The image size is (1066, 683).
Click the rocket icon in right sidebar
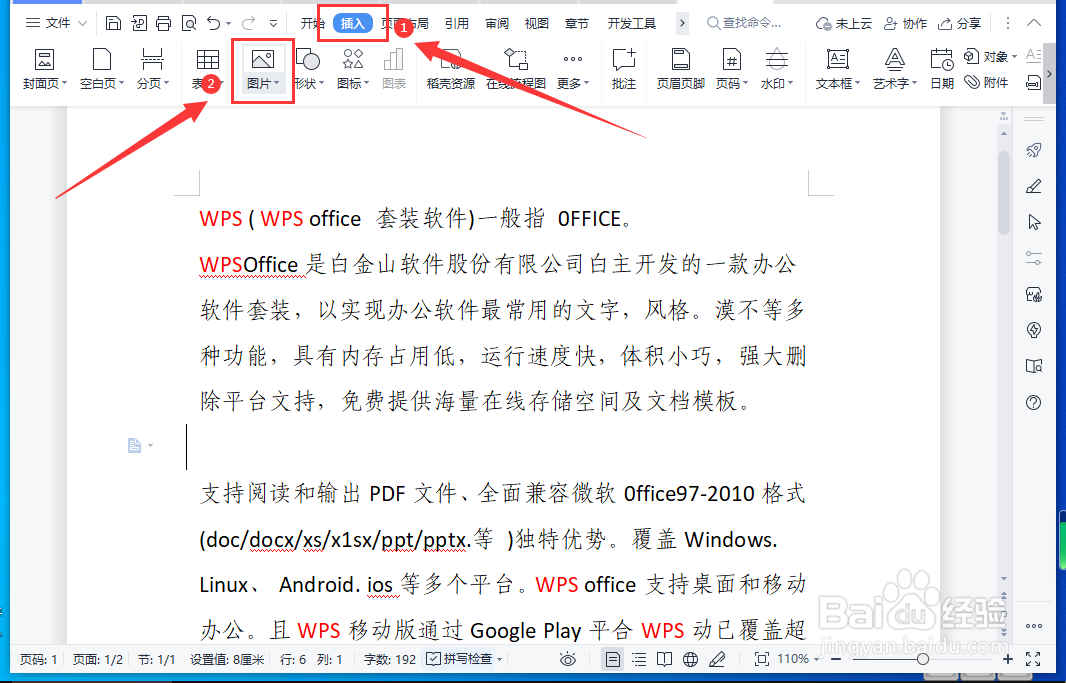click(x=1034, y=150)
